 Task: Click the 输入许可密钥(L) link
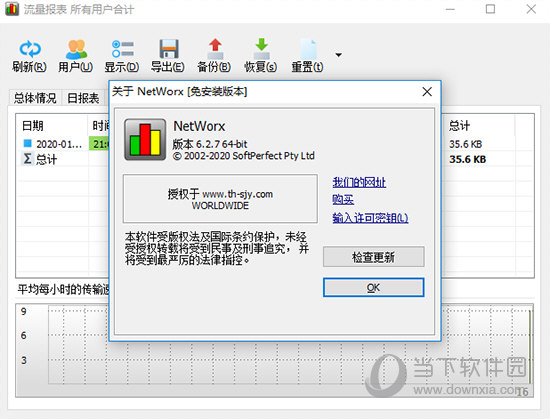[x=370, y=218]
